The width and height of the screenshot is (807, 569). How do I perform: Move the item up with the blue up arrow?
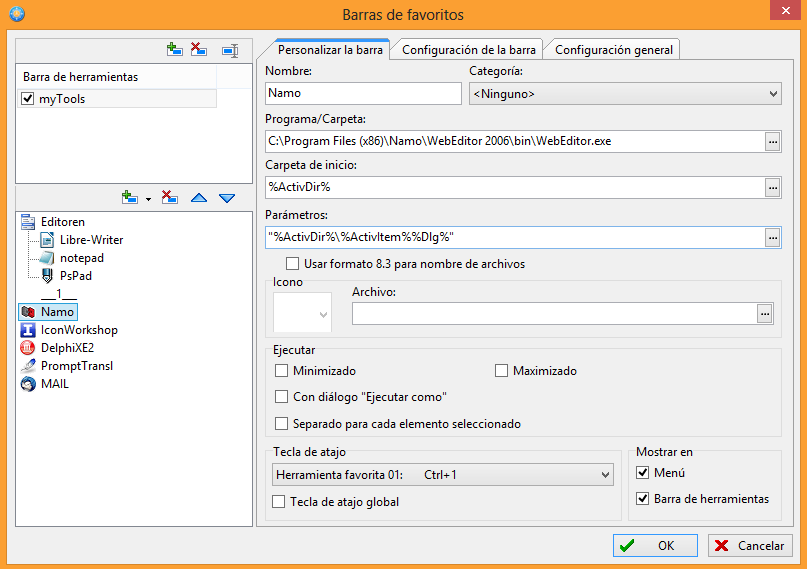199,198
